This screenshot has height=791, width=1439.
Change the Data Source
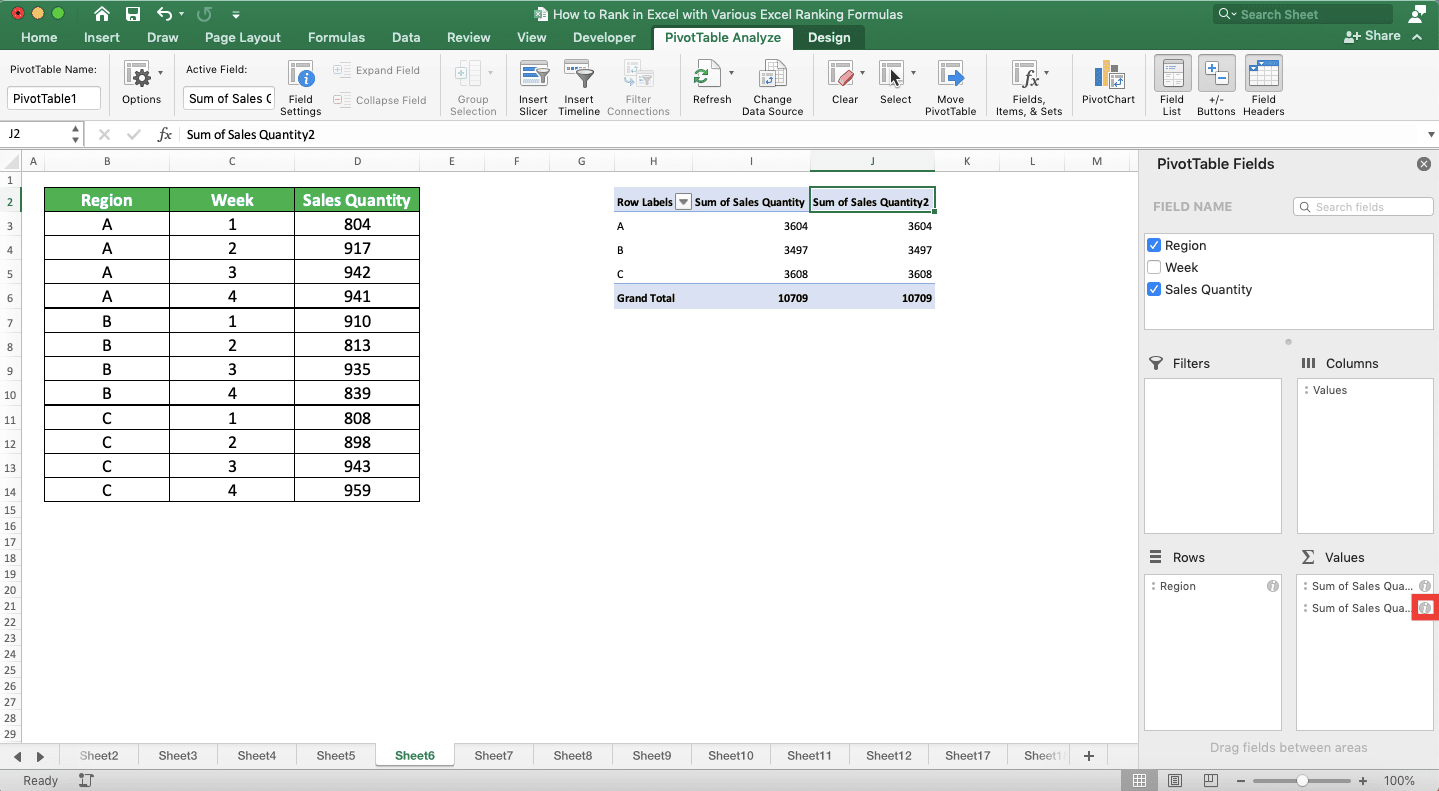pyautogui.click(x=772, y=88)
